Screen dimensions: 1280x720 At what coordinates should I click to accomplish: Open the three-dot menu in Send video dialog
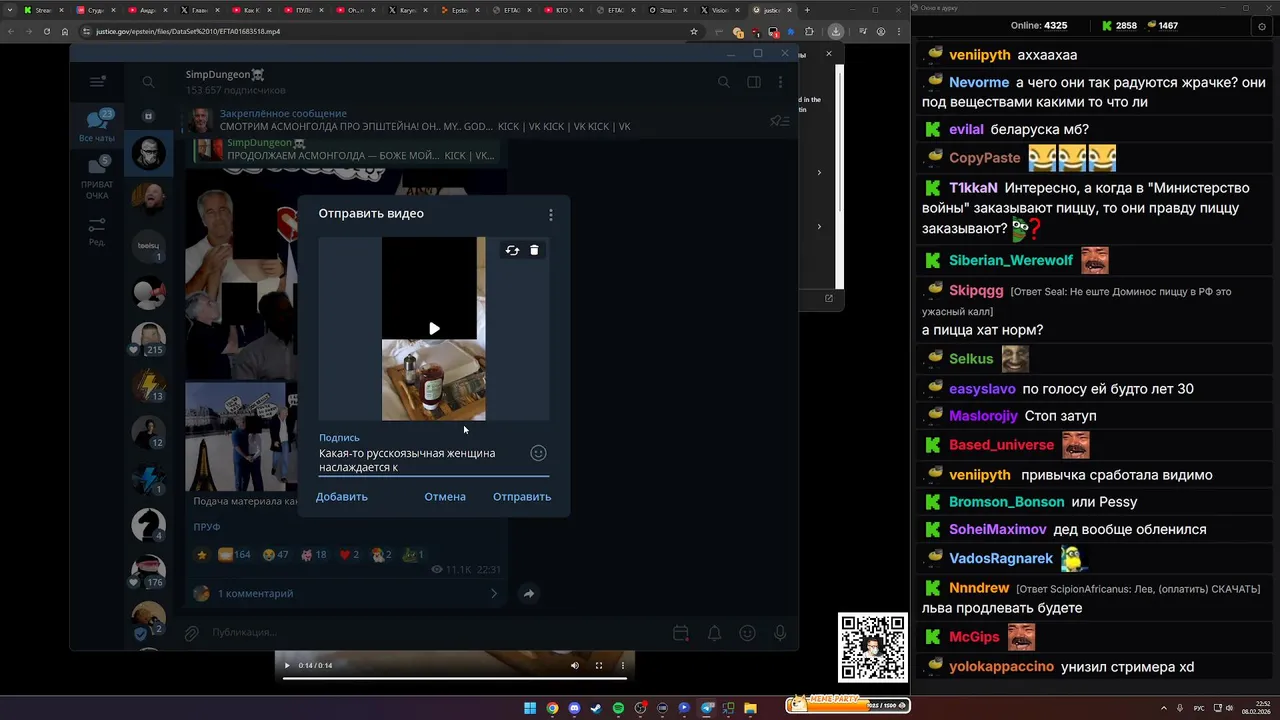[550, 214]
